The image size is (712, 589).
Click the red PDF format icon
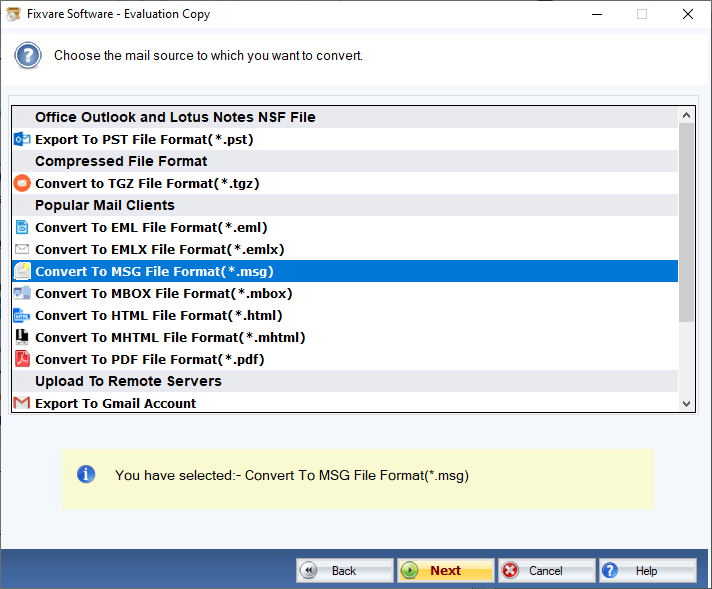click(x=22, y=359)
